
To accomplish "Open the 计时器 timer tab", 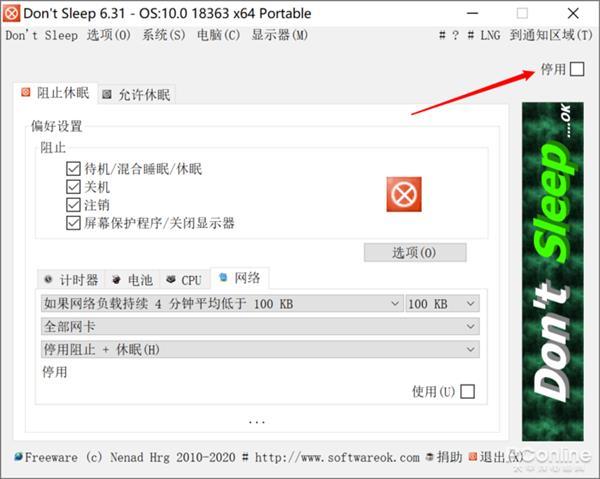I will 71,280.
